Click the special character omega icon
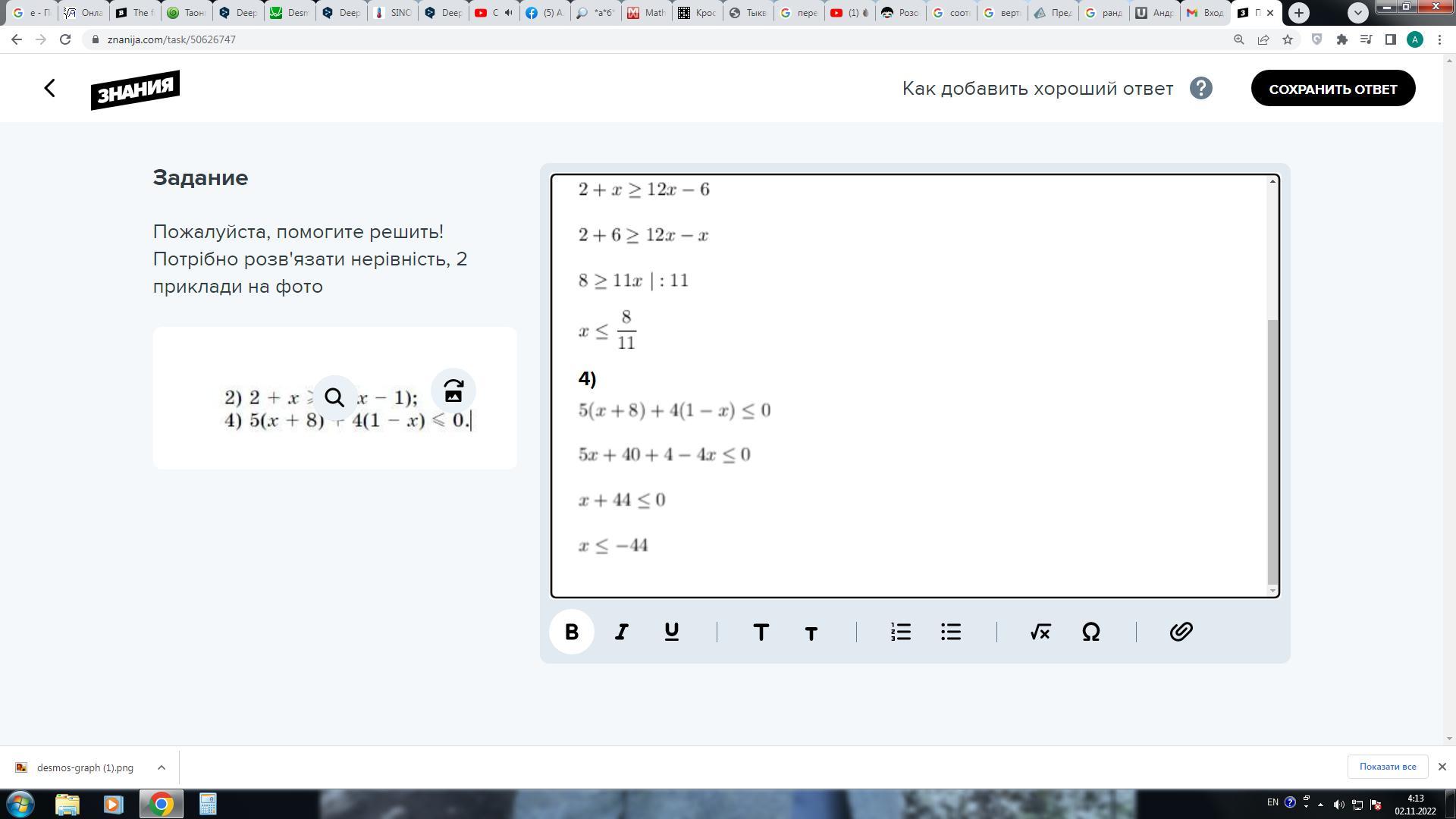This screenshot has height=819, width=1456. pyautogui.click(x=1090, y=631)
